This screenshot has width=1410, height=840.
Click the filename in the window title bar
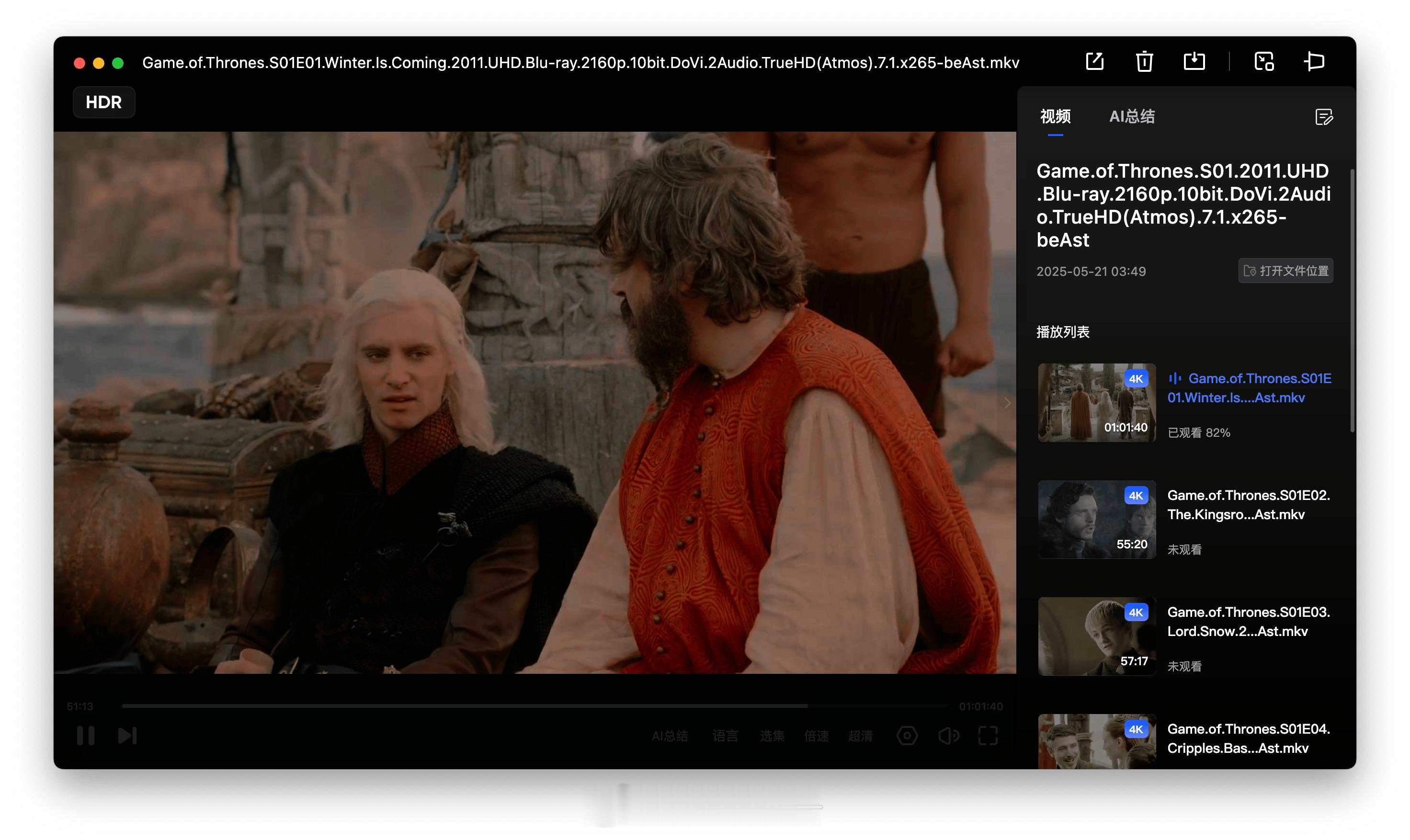(581, 62)
